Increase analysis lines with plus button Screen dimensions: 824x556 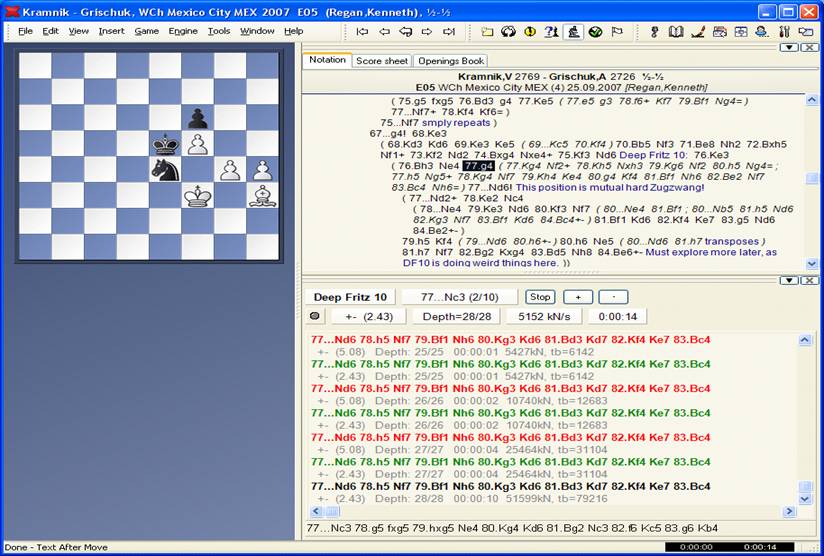[x=577, y=297]
